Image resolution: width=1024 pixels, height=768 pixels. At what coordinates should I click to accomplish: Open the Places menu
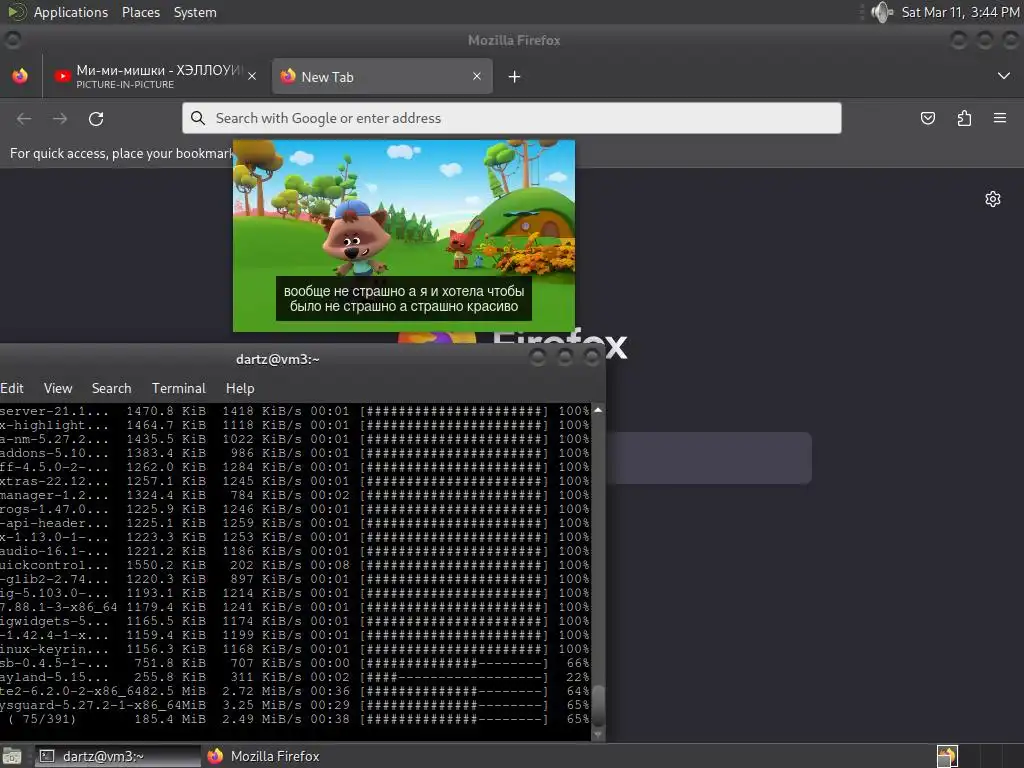pyautogui.click(x=140, y=12)
